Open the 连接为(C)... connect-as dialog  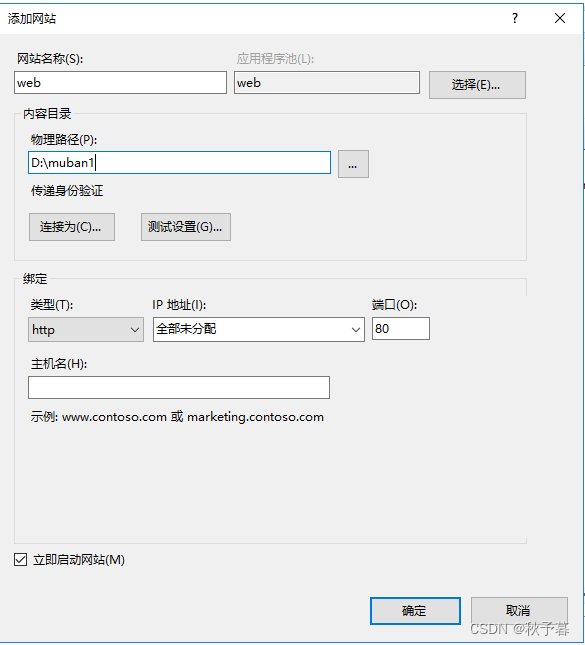(72, 227)
